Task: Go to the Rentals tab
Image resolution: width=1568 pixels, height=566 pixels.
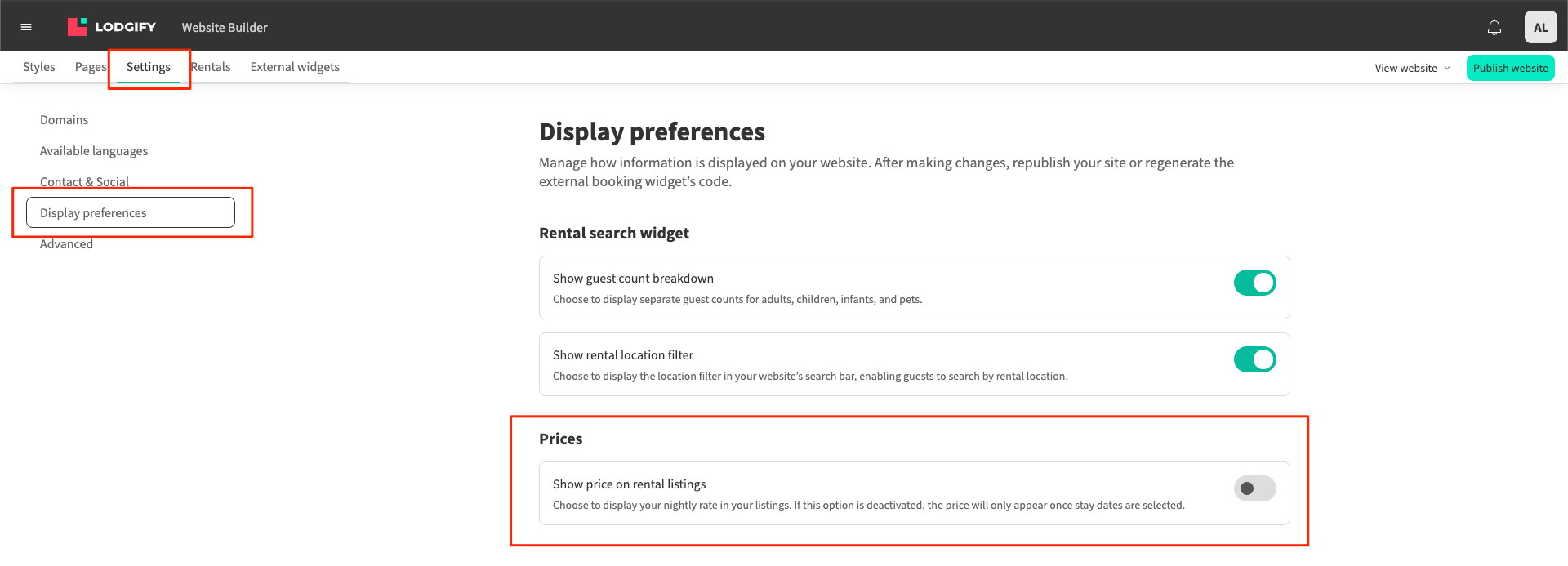Action: (212, 67)
